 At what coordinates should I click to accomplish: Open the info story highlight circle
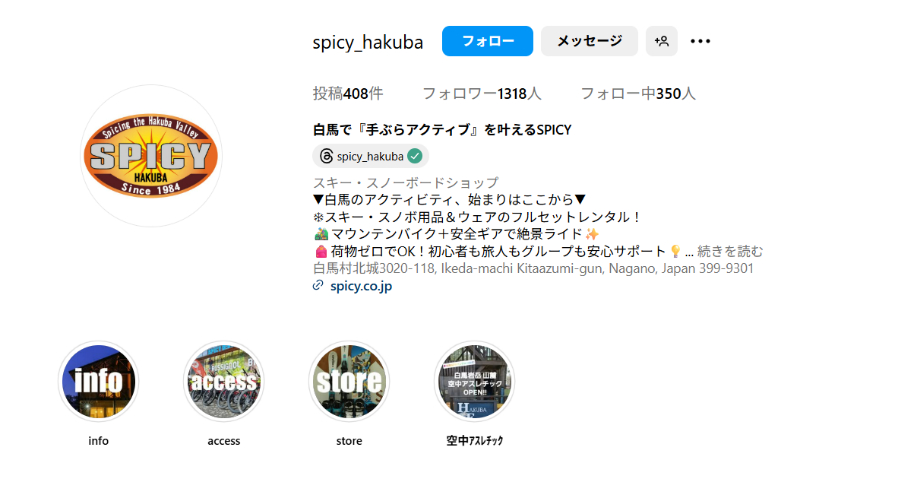pos(99,381)
